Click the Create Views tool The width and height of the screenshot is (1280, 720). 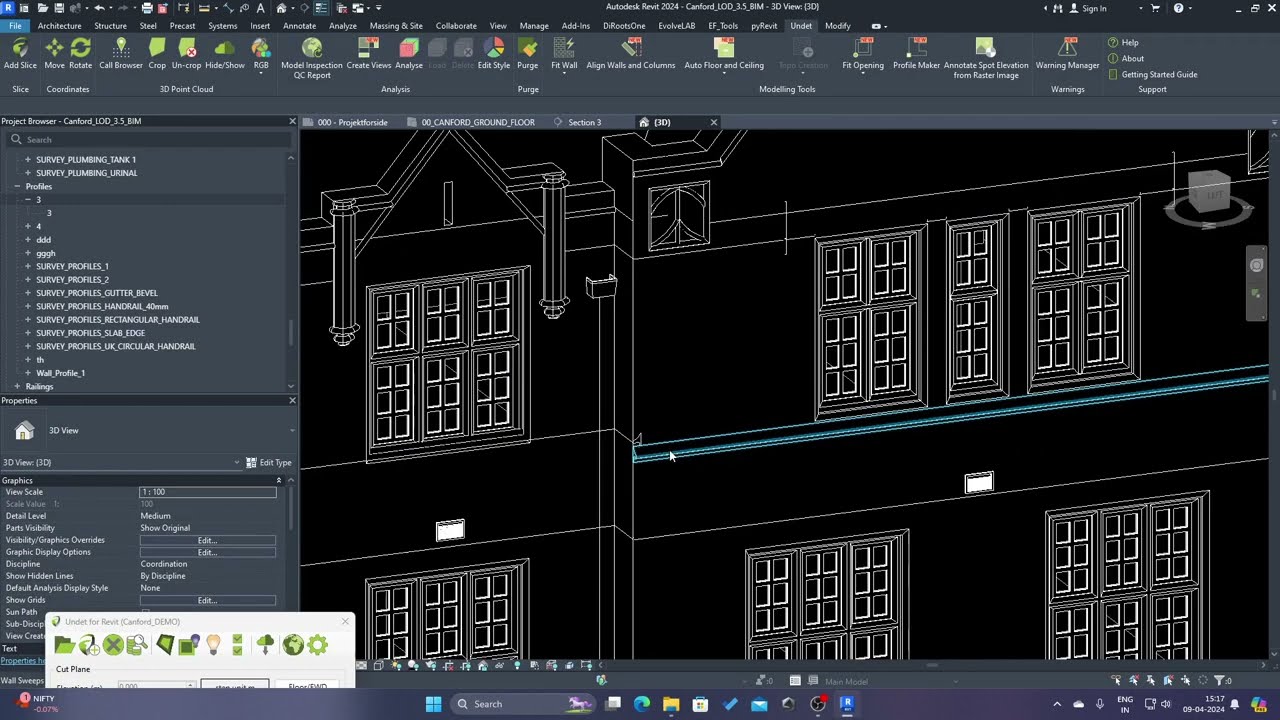pyautogui.click(x=369, y=54)
